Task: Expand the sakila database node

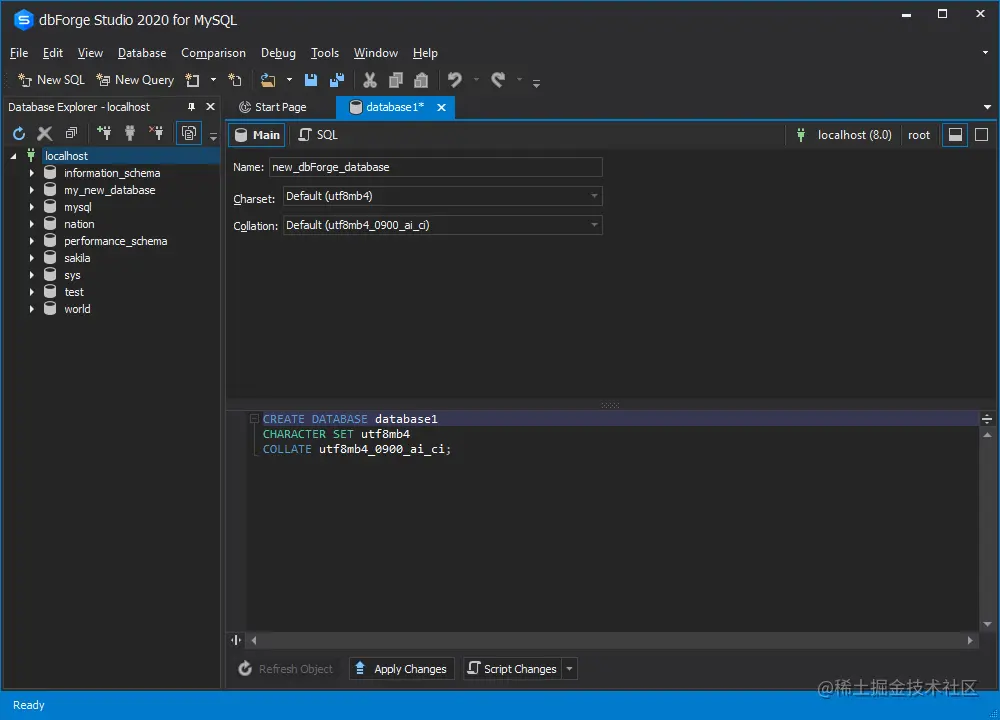Action: pos(31,257)
